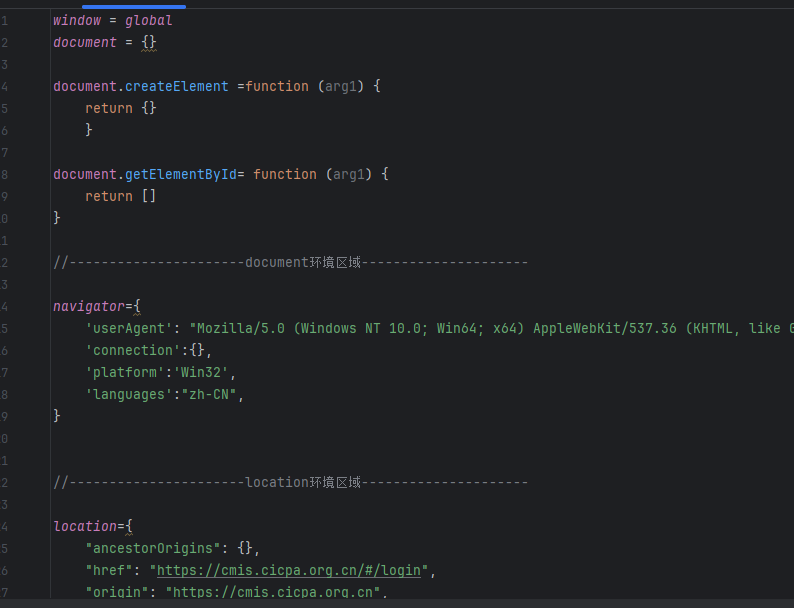
Task: Click the 'function' keyword on createElement line
Action: coord(277,87)
